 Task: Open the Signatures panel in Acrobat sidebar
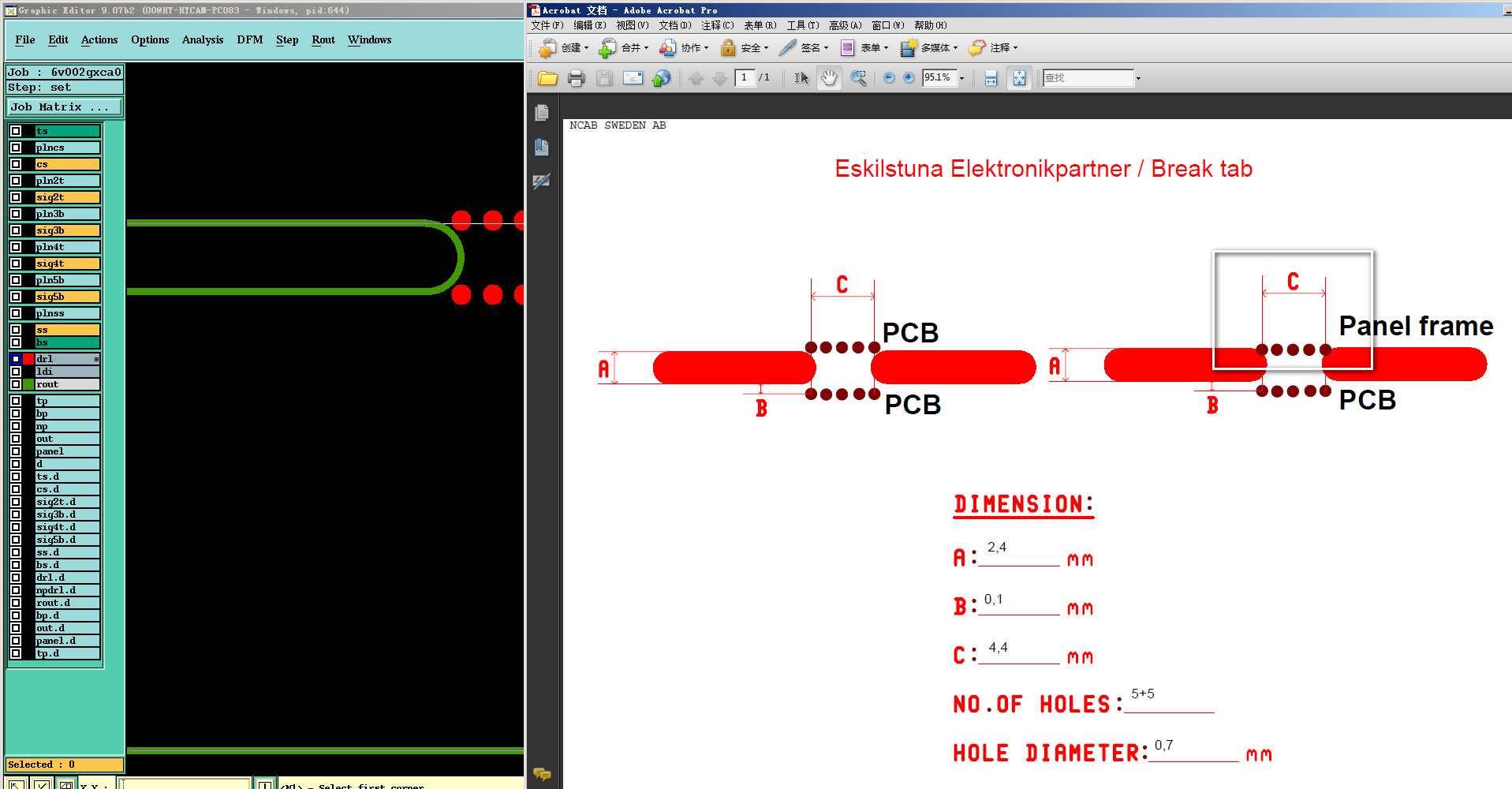click(541, 181)
